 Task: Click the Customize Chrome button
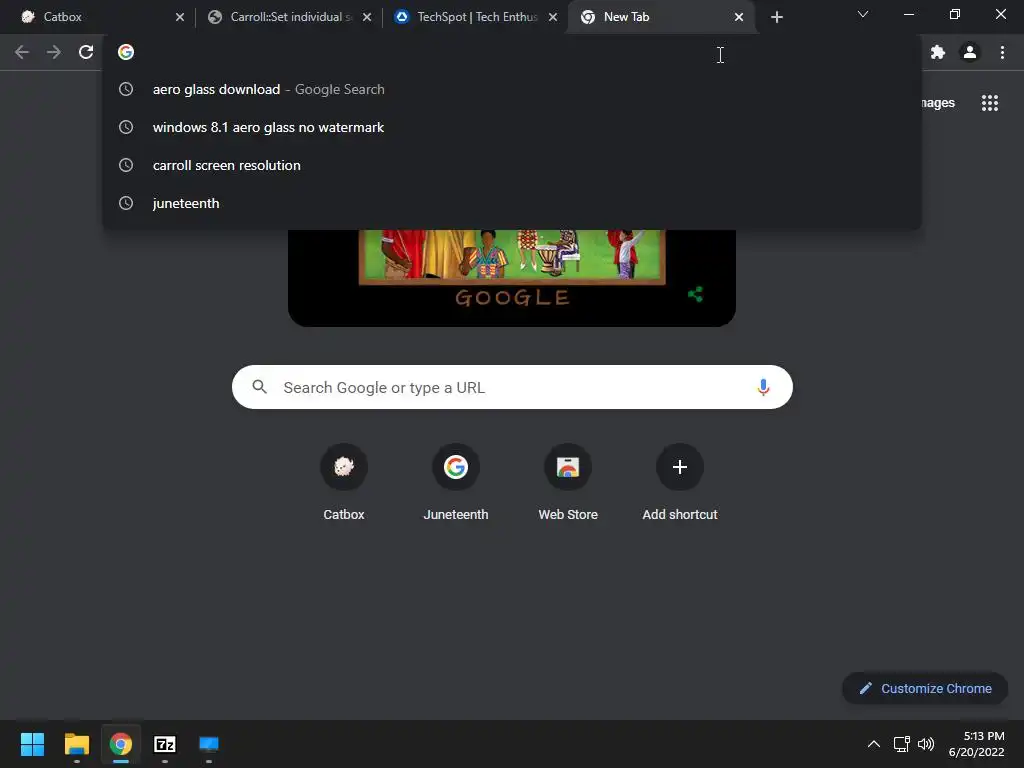click(925, 688)
